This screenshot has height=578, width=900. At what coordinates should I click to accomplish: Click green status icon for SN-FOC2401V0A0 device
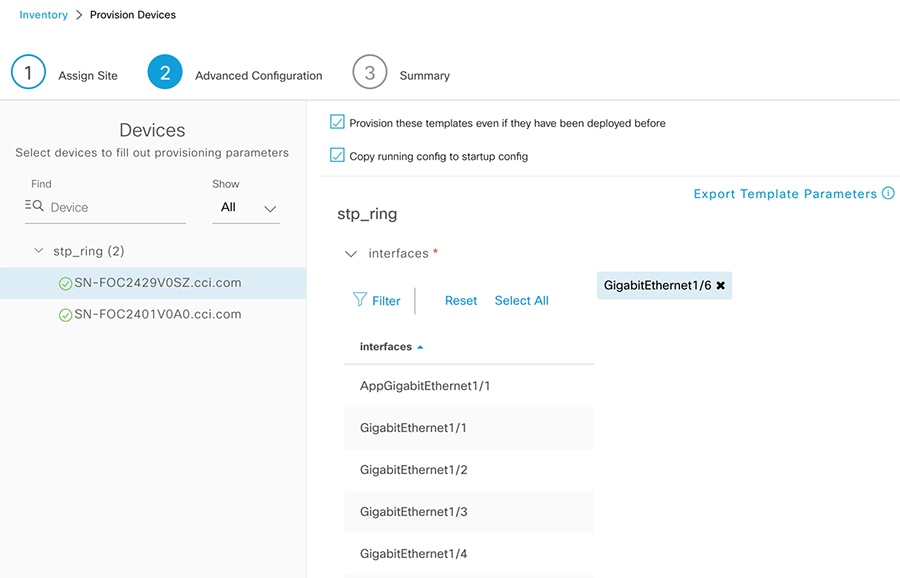(66, 315)
